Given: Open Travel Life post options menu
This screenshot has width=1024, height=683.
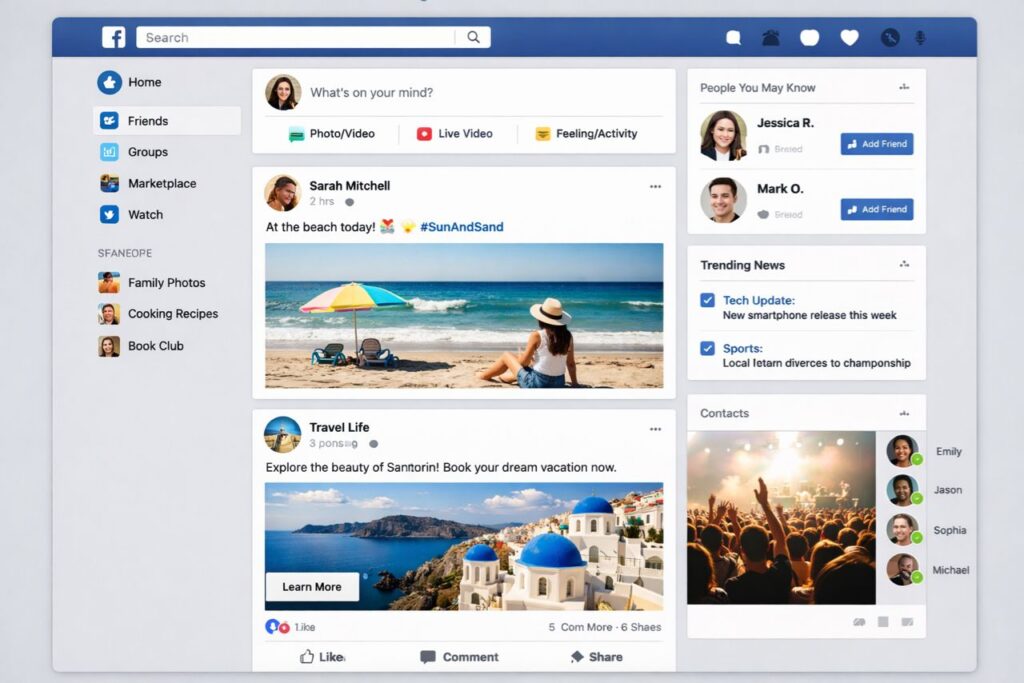Looking at the screenshot, I should tap(655, 429).
